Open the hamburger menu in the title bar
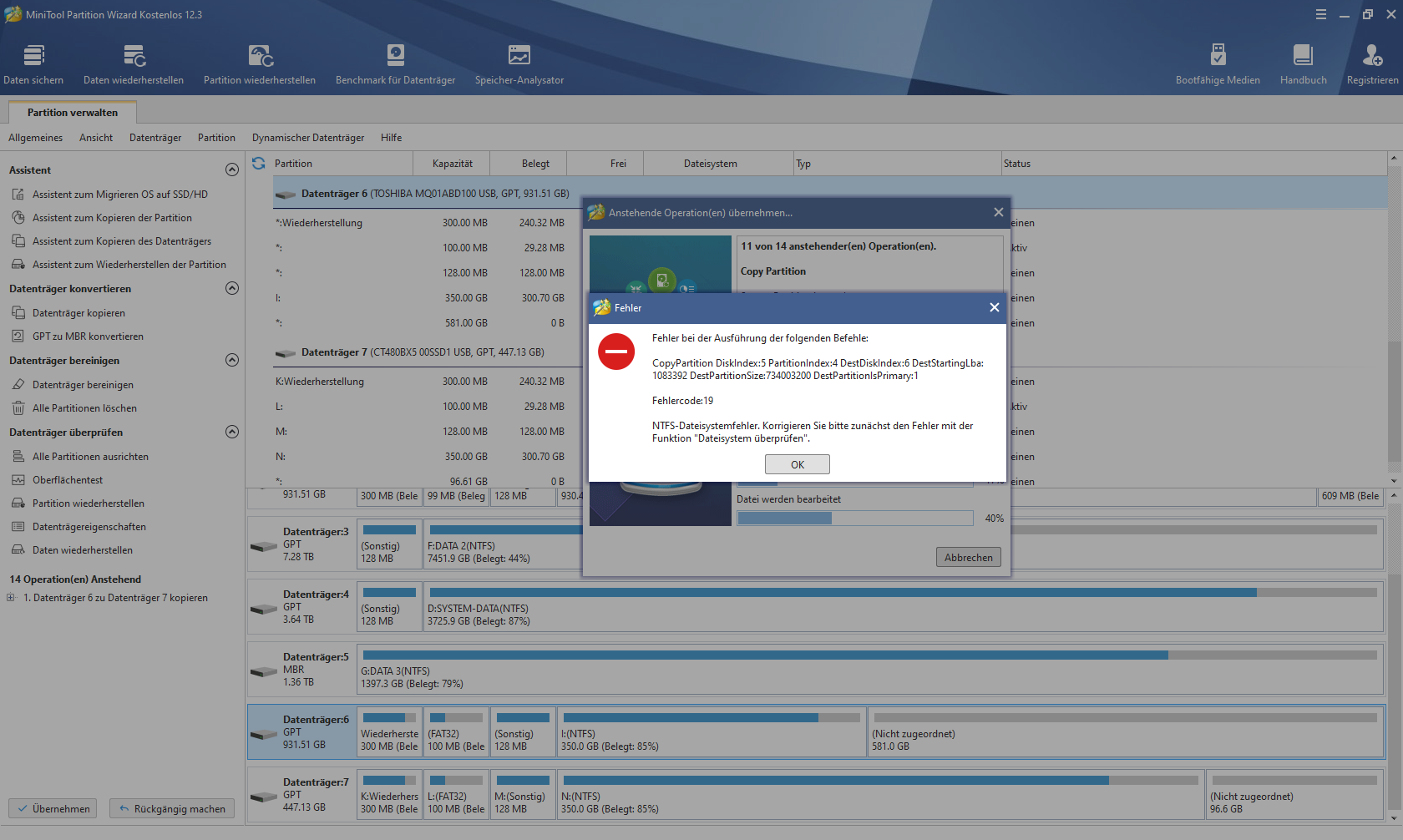This screenshot has width=1403, height=840. (x=1321, y=14)
